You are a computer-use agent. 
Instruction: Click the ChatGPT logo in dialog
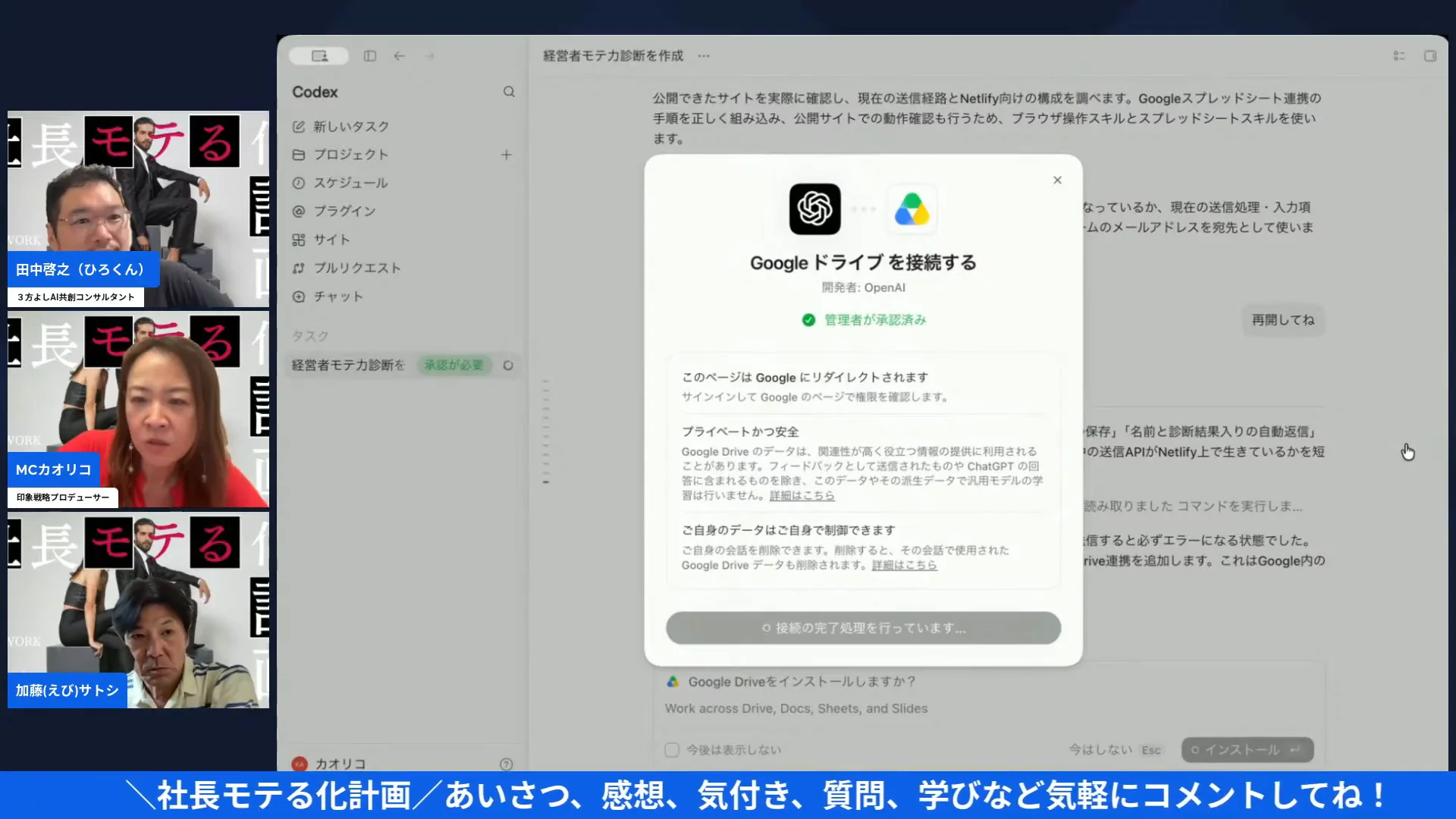(815, 209)
